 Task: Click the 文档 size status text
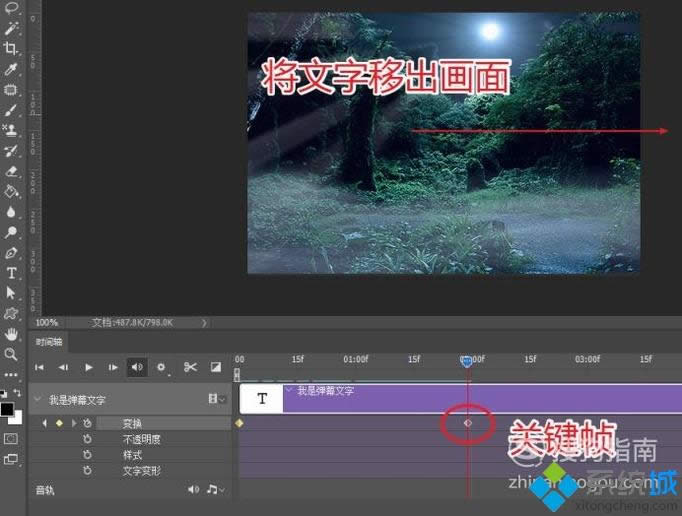point(132,322)
